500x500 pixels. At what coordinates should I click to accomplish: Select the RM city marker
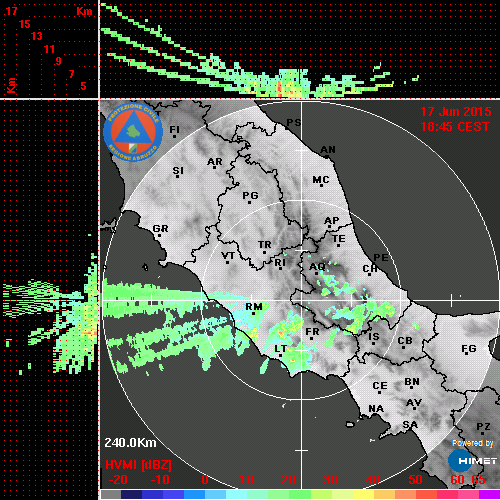(x=254, y=313)
